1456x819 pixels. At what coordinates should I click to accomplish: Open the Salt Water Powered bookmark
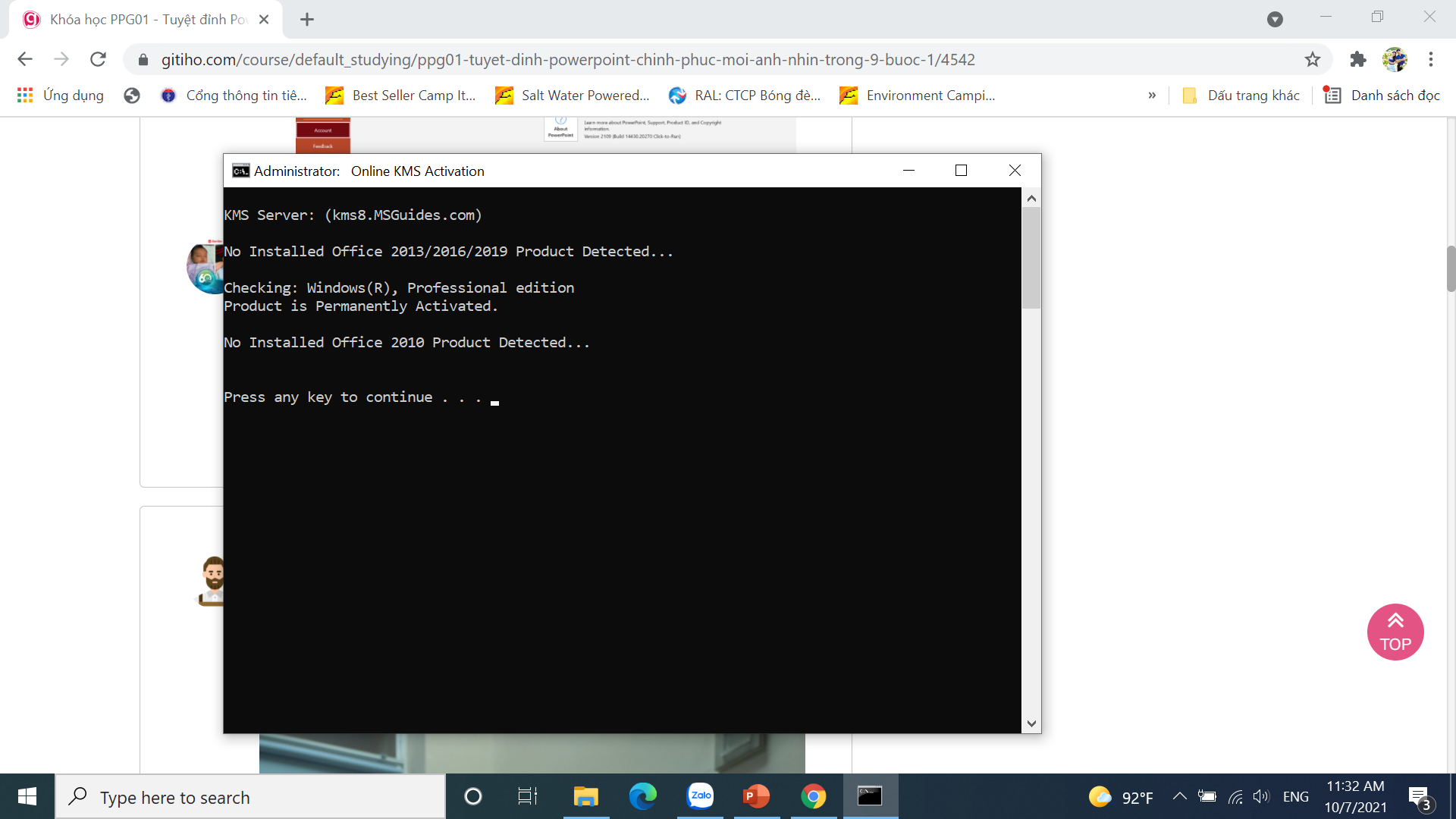[x=573, y=95]
